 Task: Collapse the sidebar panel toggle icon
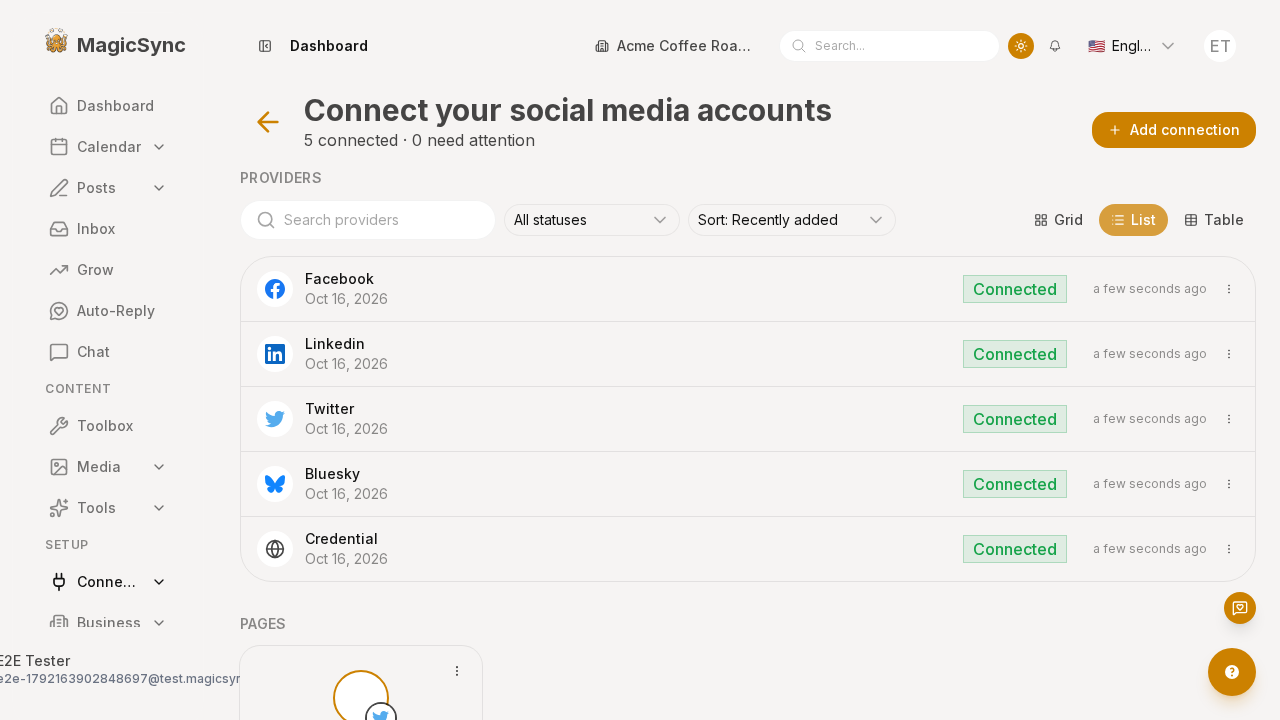point(265,46)
